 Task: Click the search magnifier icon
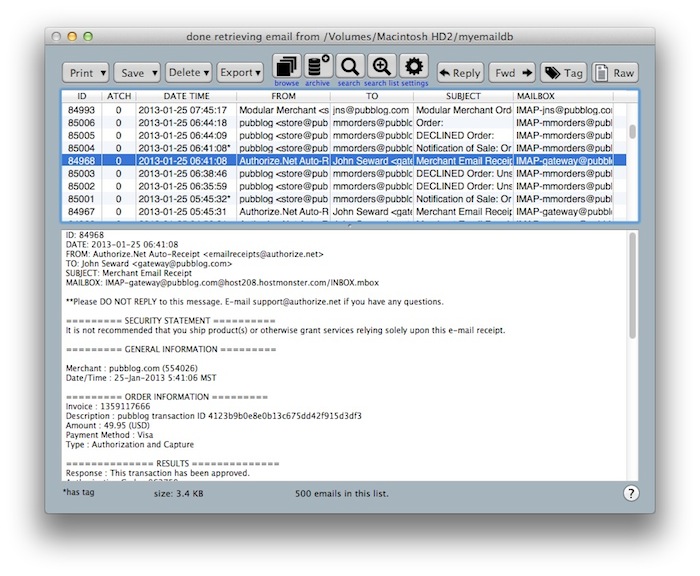click(x=349, y=67)
